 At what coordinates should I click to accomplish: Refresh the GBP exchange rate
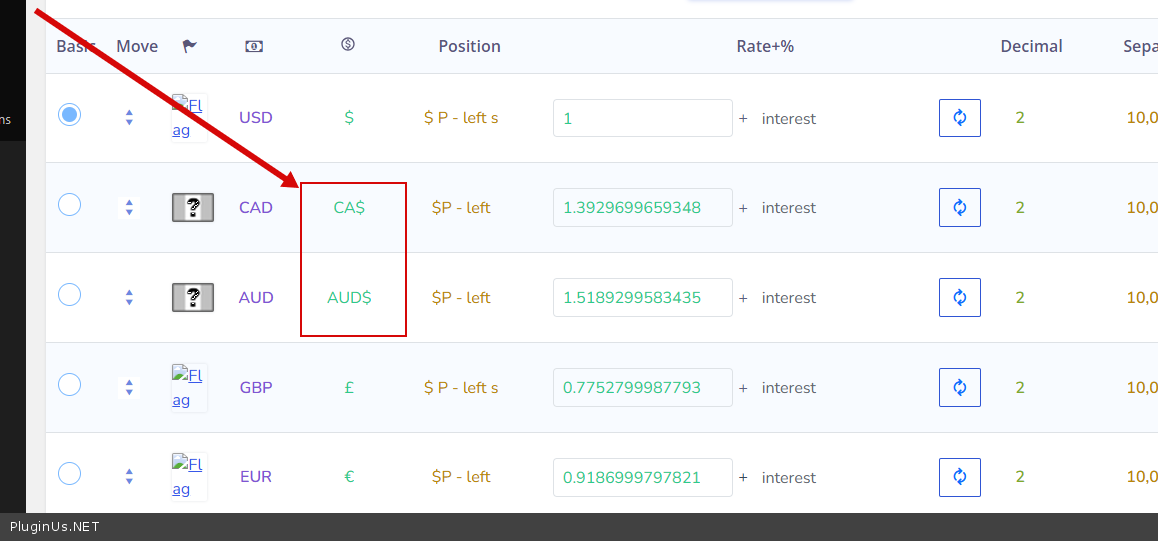[x=959, y=387]
